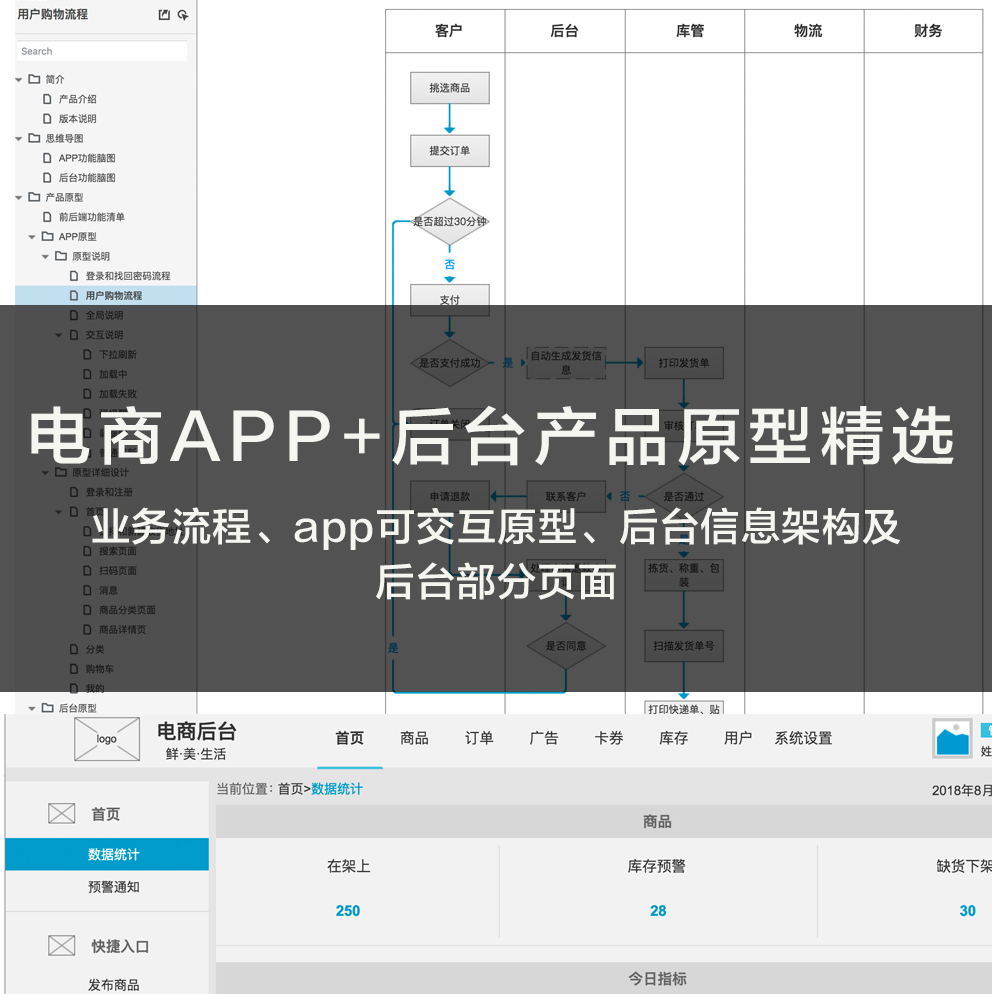The image size is (992, 994).
Task: Open the 登录和找回密码流程 page
Action: (x=127, y=276)
